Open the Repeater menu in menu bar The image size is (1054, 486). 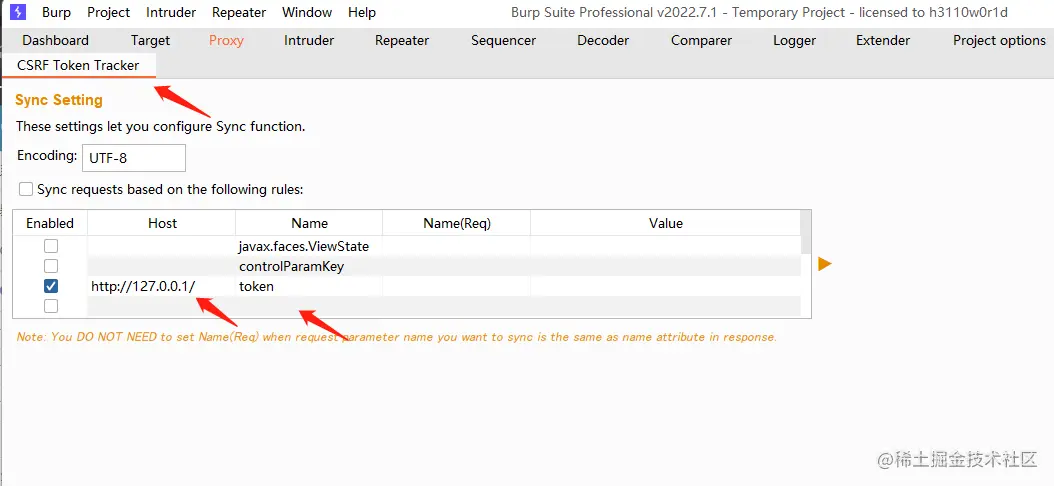pos(239,12)
